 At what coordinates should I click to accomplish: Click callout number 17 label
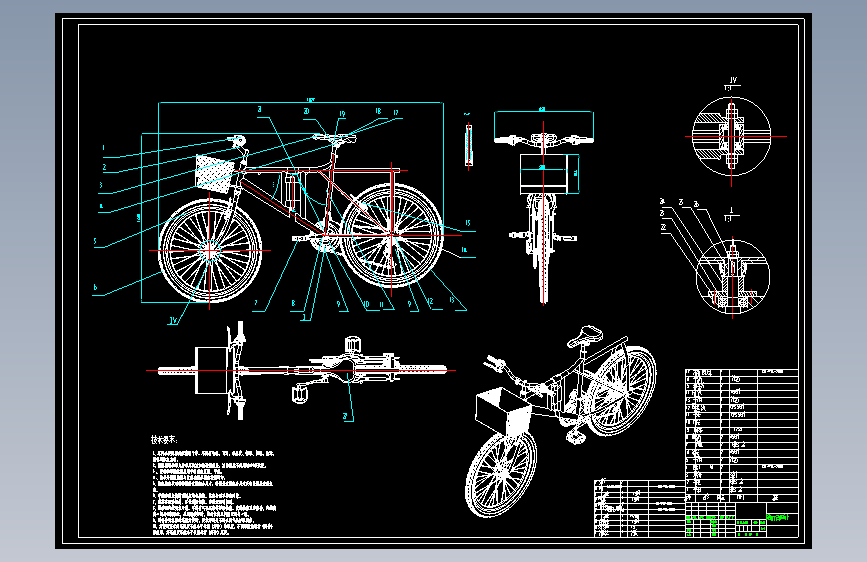[x=396, y=113]
